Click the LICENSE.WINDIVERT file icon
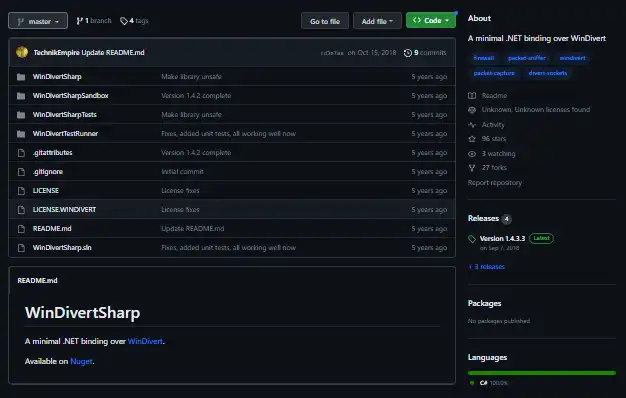Viewport: 626px width, 398px height. 21,210
